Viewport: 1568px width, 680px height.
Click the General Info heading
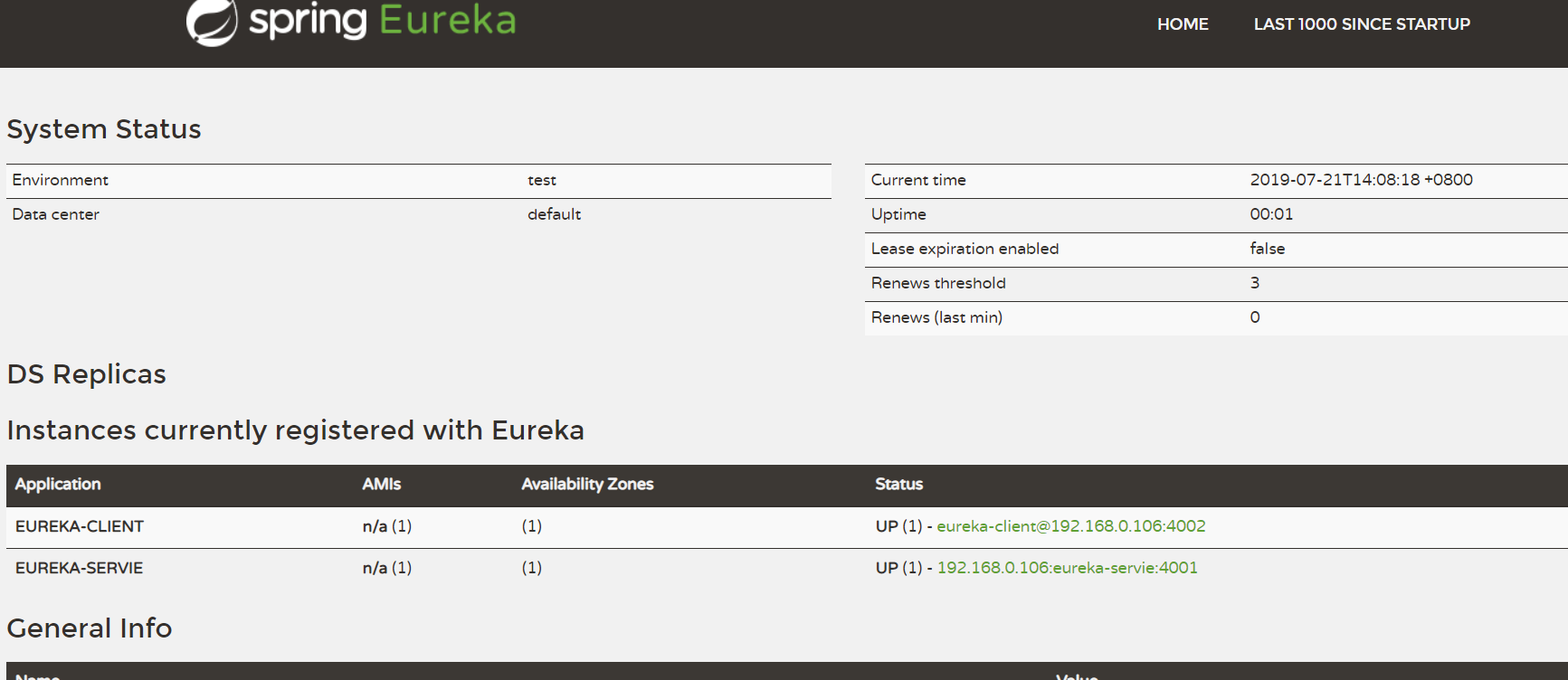(90, 628)
